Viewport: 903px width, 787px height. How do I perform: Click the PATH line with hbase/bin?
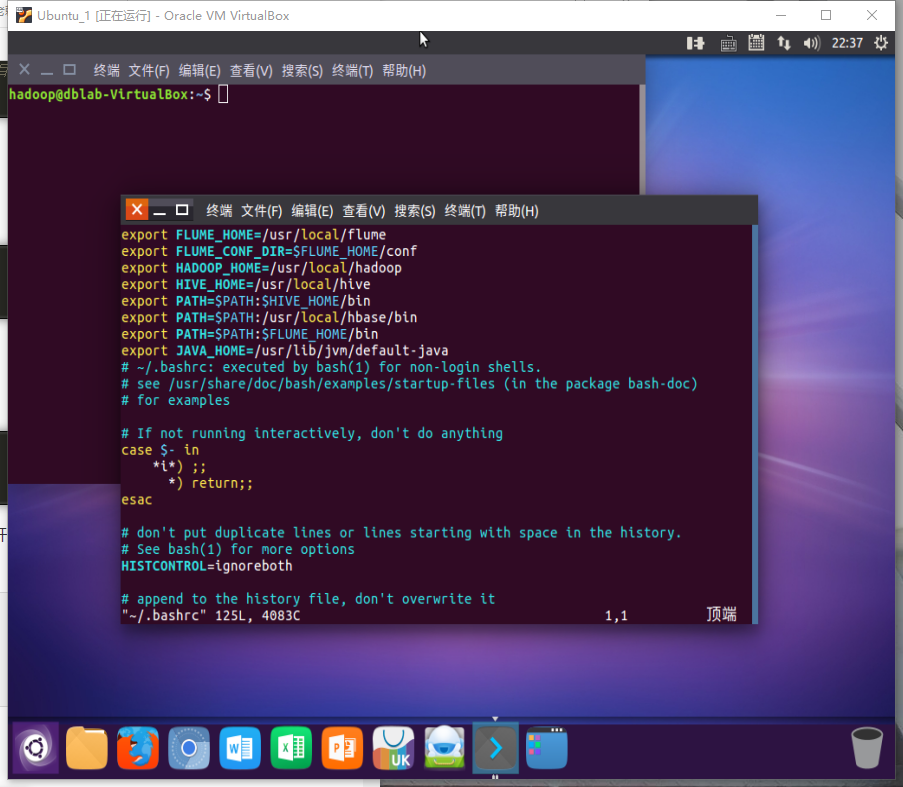pyautogui.click(x=269, y=318)
